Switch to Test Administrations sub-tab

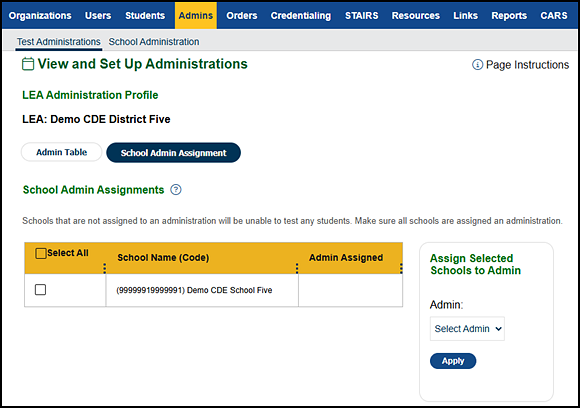click(x=58, y=42)
